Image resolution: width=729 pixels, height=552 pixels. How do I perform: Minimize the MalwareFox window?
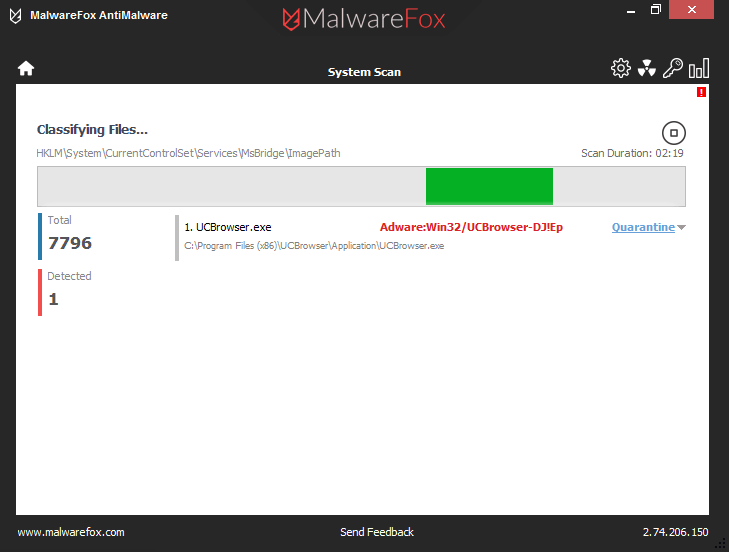[x=628, y=10]
